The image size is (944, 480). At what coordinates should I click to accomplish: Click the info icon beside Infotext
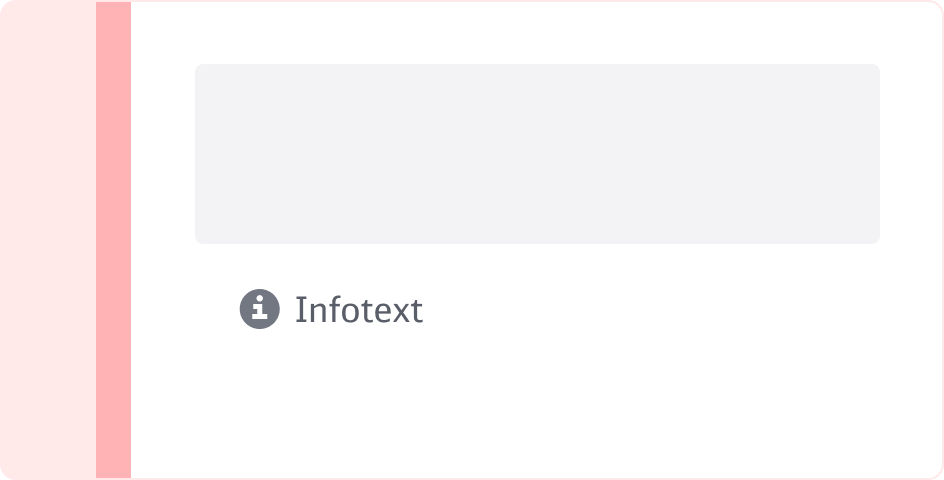(x=259, y=309)
